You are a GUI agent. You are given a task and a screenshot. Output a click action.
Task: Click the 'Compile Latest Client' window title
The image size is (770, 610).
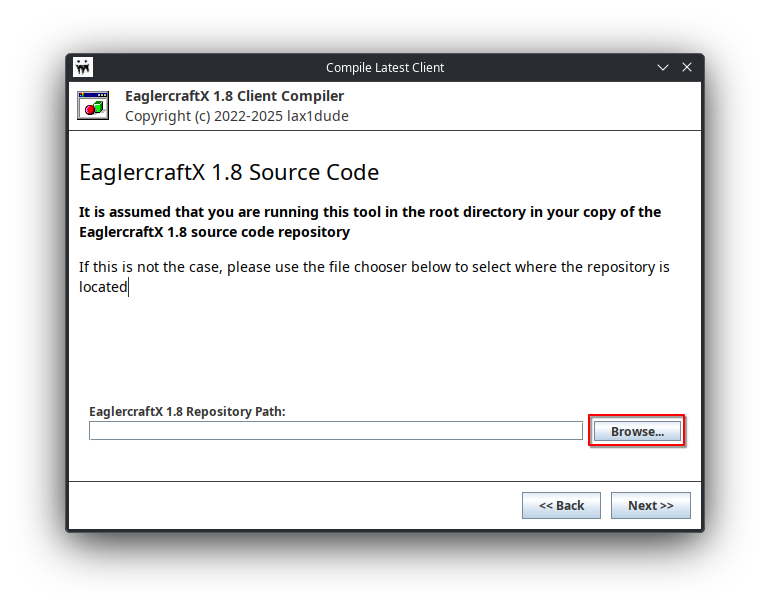coord(385,67)
